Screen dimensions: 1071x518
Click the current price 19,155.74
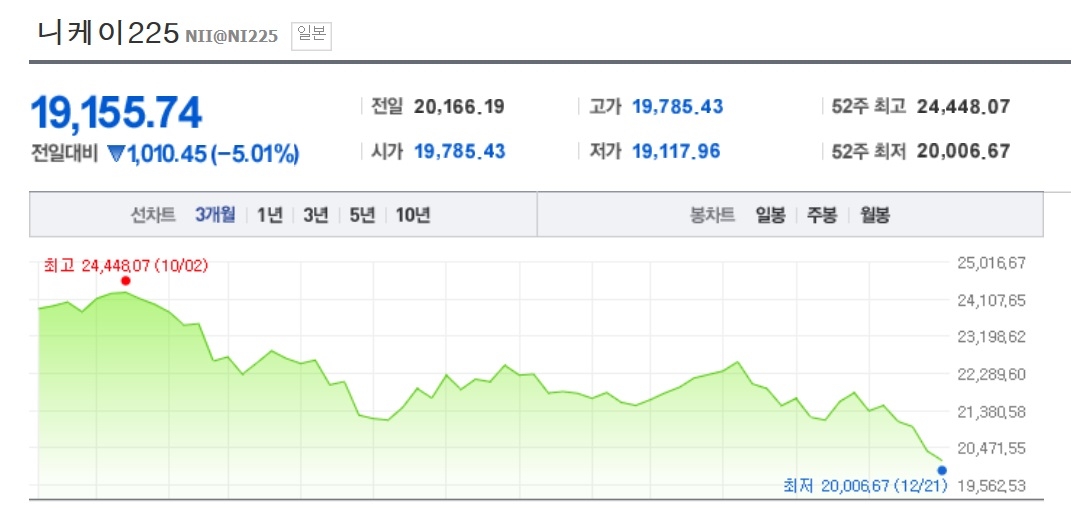coord(117,113)
